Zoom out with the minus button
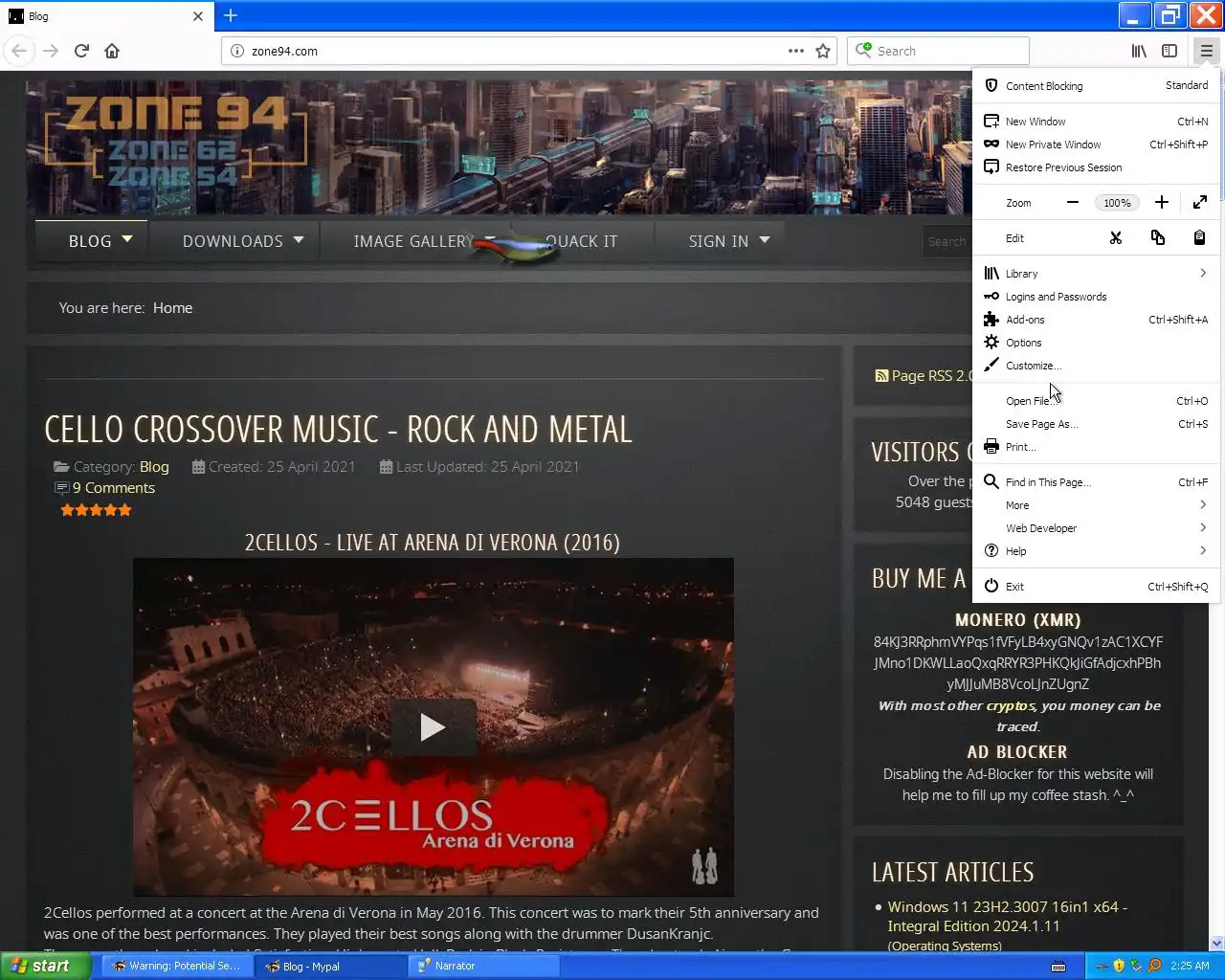Screen dimensions: 1225x980 1073,202
